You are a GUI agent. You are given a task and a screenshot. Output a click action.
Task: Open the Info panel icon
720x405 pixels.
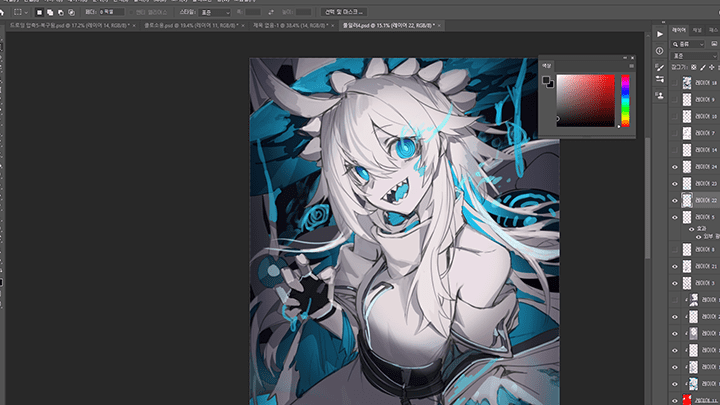(x=660, y=51)
